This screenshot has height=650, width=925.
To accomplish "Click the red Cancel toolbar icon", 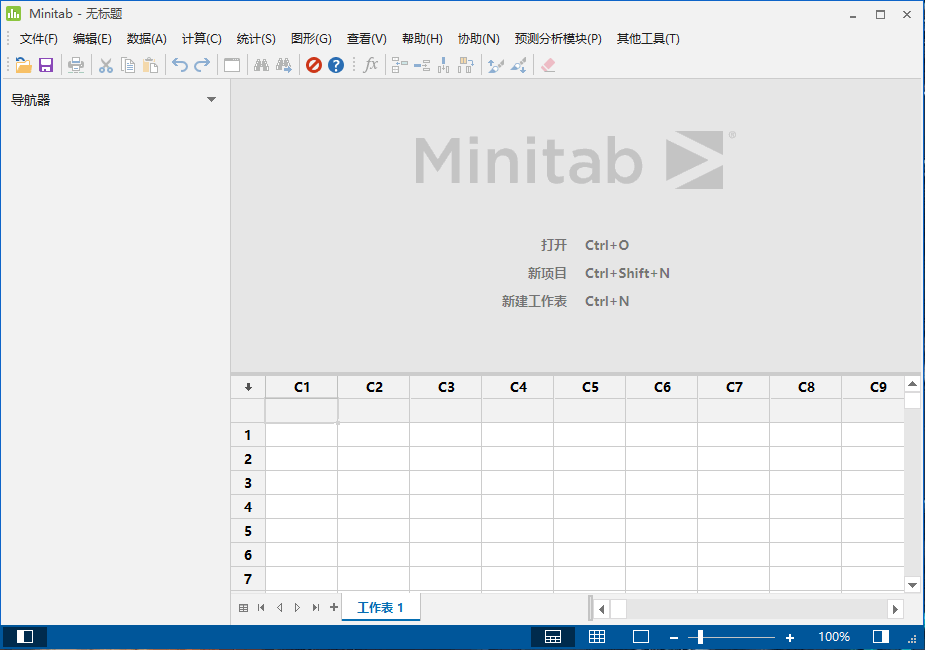I will coord(312,65).
